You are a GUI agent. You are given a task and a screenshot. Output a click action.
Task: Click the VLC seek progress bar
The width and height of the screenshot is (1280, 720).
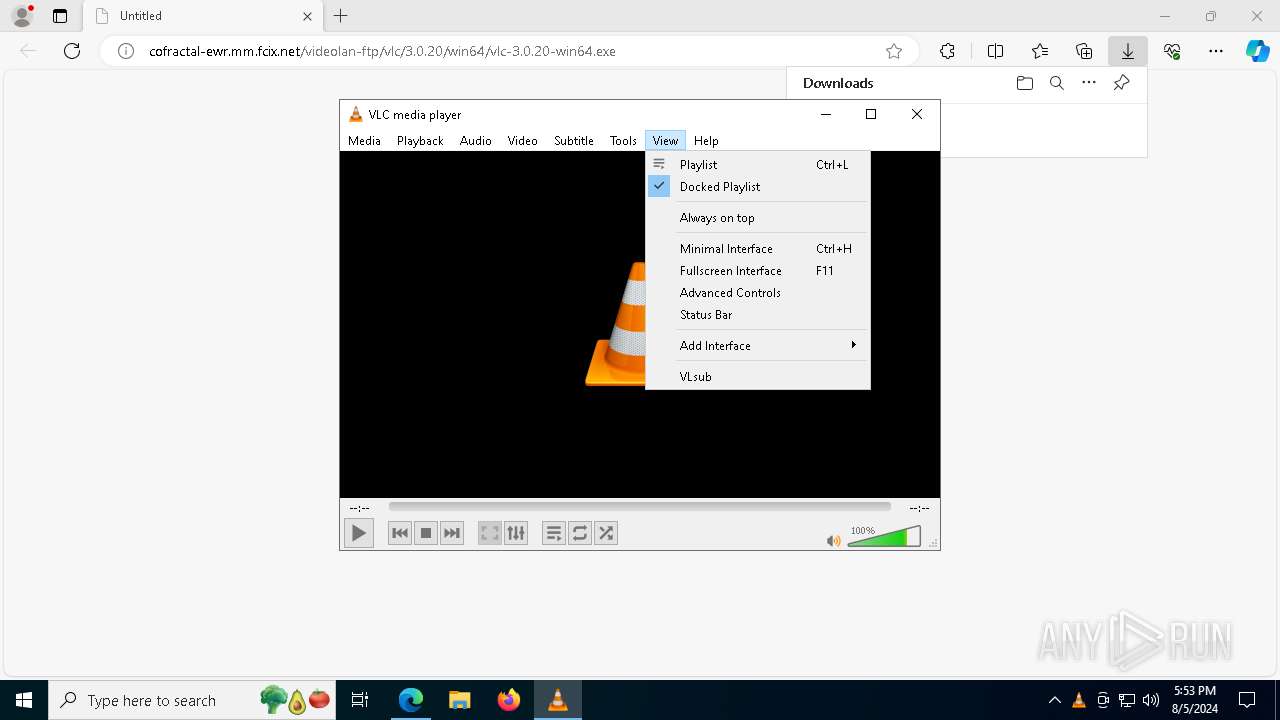(639, 507)
